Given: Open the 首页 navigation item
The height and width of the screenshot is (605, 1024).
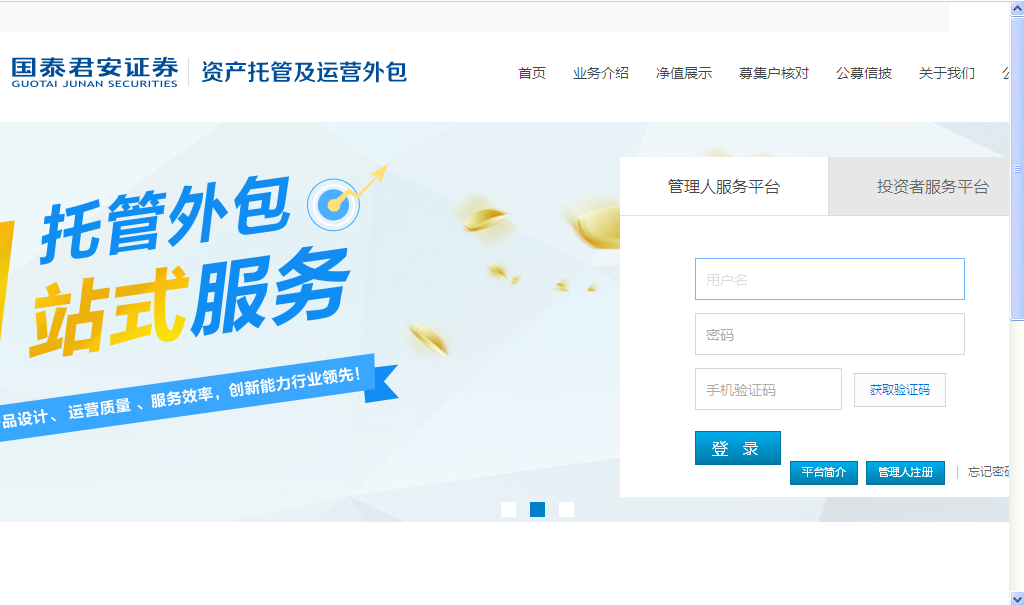Looking at the screenshot, I should click(532, 73).
